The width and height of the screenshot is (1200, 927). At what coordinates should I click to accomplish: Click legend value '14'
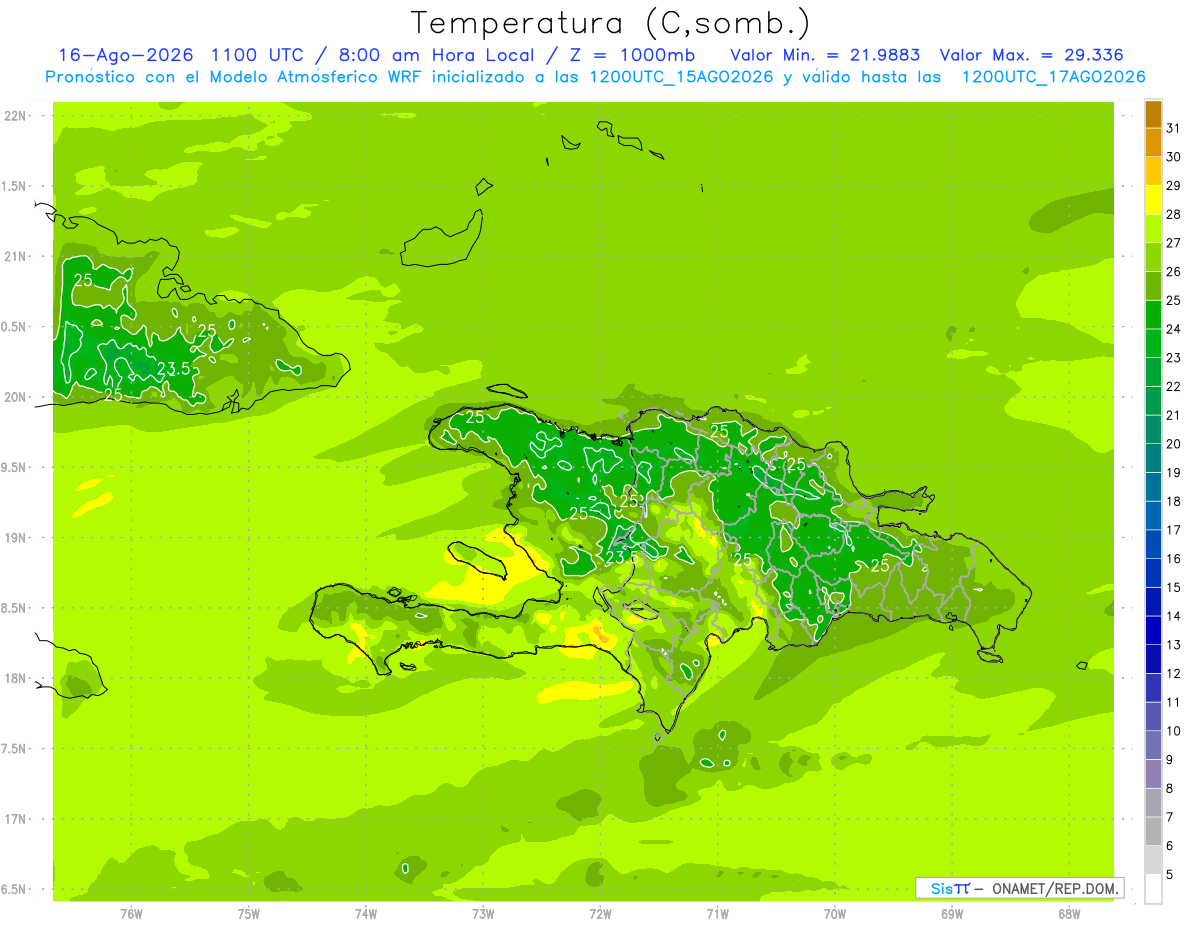coord(1174,616)
